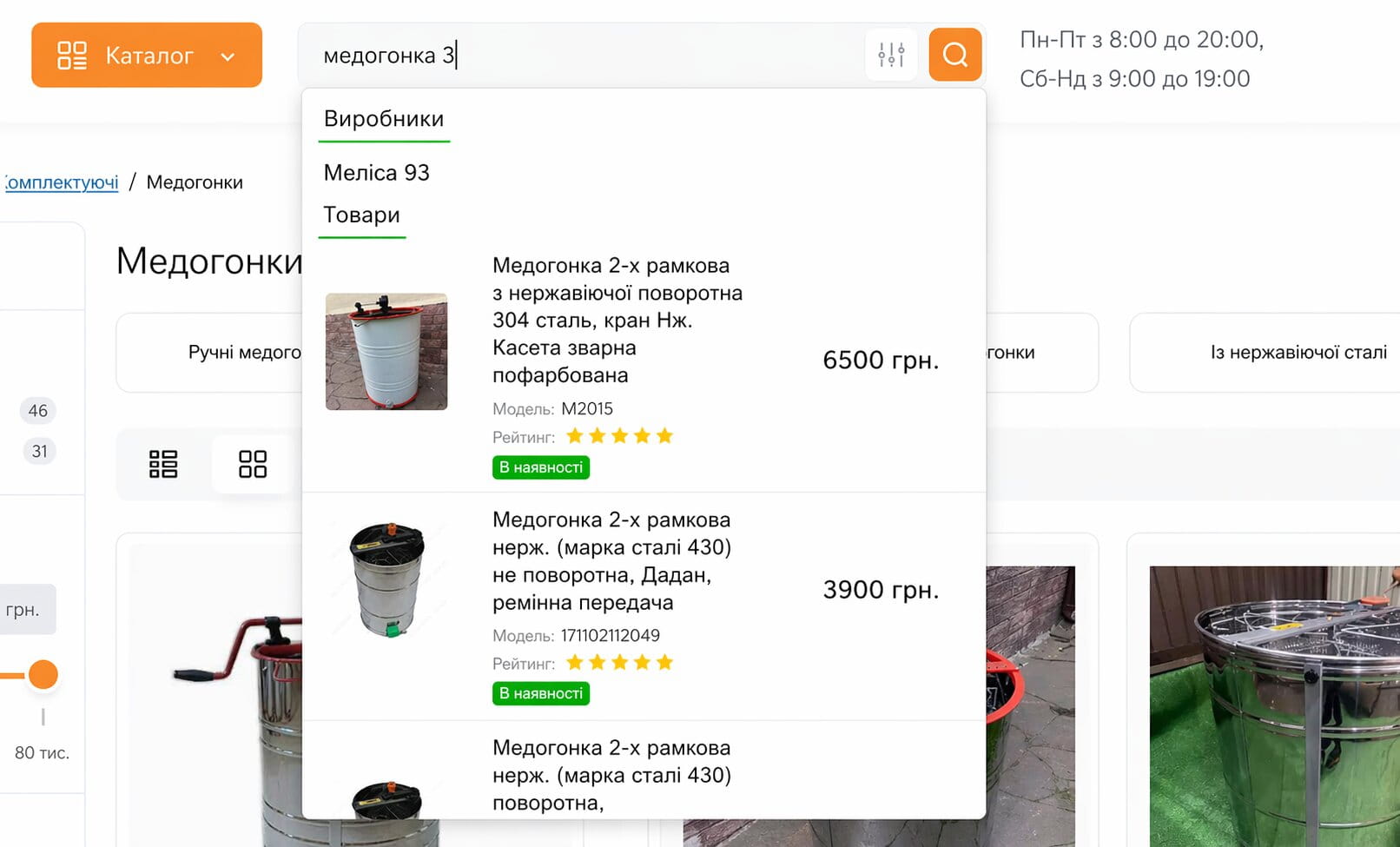Image resolution: width=1400 pixels, height=847 pixels.
Task: Click the five-star rating of model M2015
Action: pos(619,436)
